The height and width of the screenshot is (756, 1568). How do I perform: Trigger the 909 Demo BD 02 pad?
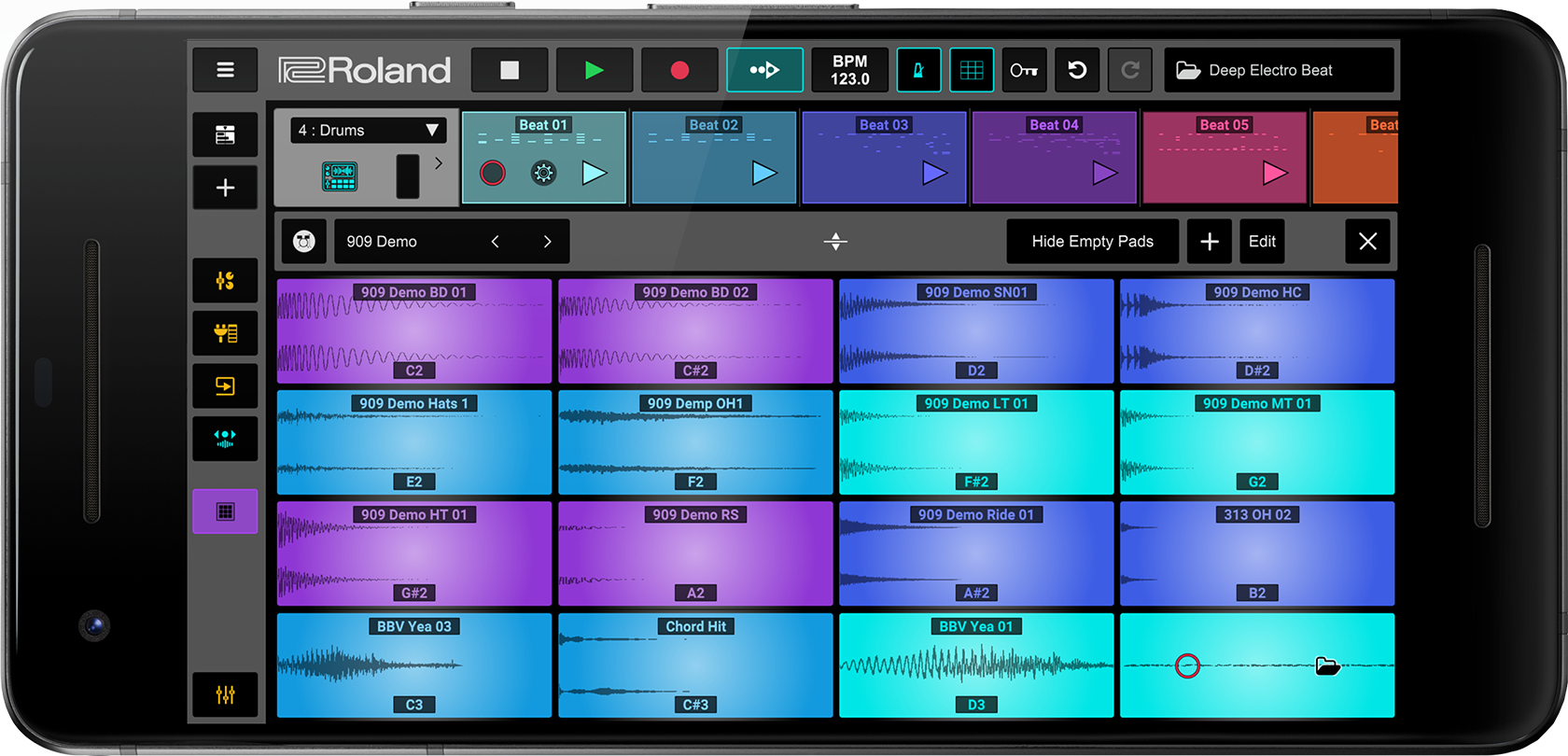(695, 331)
